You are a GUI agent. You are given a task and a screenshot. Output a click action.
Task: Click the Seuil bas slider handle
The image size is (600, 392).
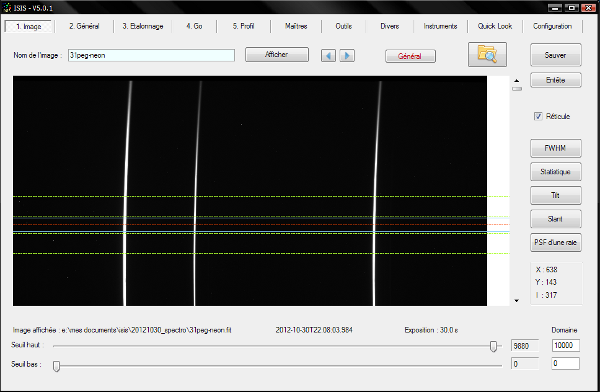[x=56, y=366]
